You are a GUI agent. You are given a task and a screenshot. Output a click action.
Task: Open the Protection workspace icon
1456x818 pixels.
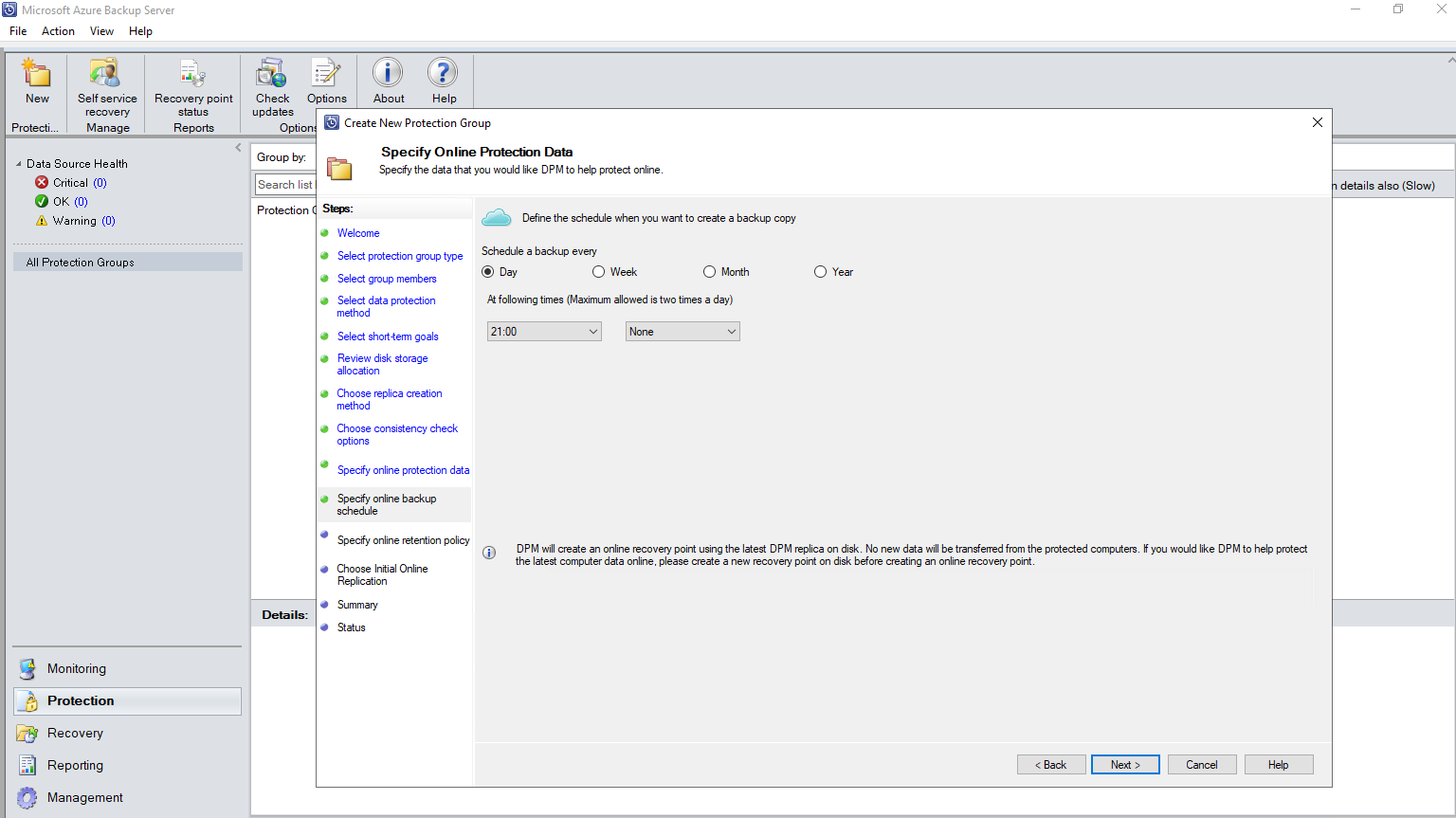27,701
